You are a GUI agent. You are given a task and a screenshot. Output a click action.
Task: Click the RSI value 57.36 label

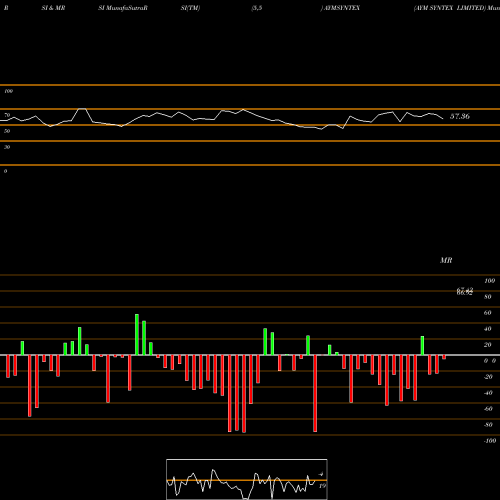click(460, 116)
